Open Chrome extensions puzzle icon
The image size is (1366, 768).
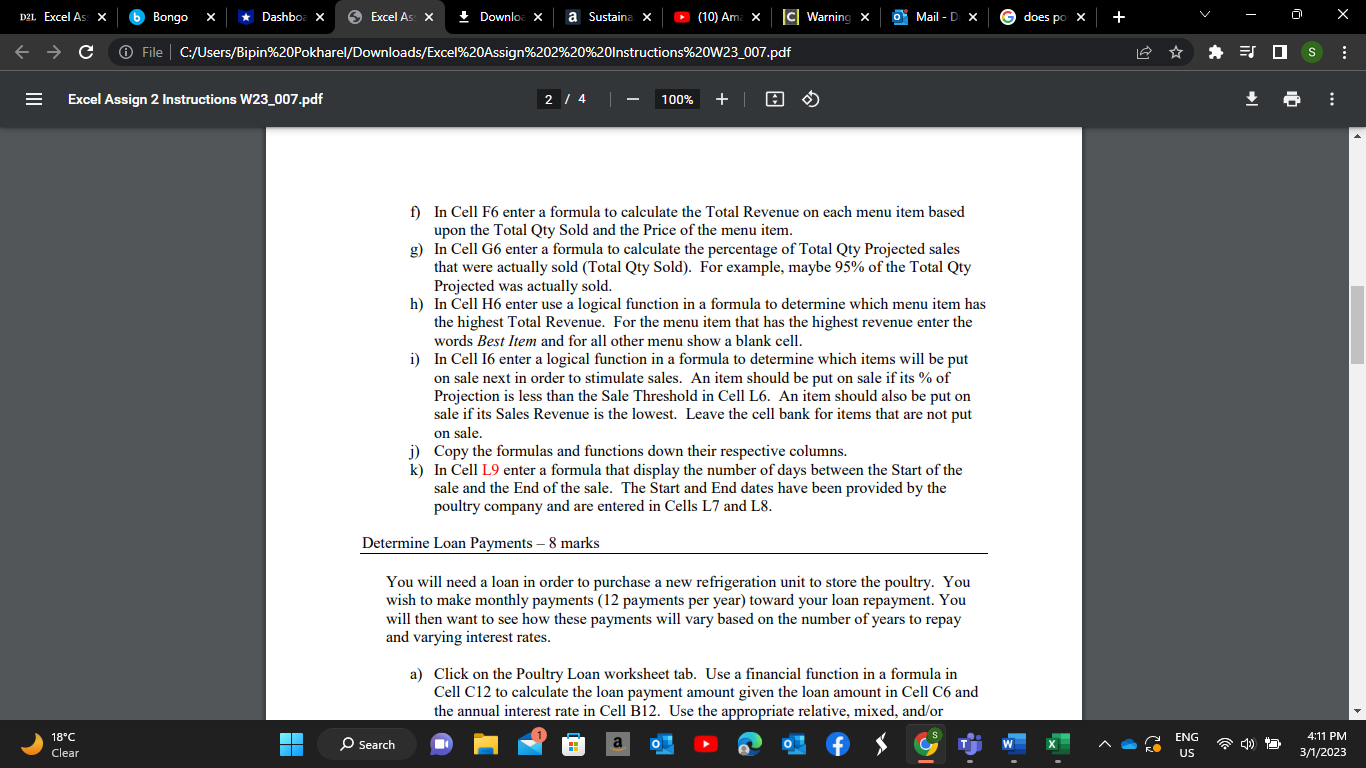1216,52
